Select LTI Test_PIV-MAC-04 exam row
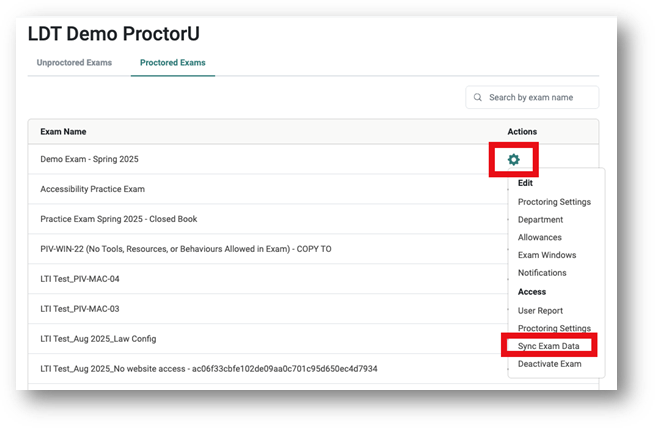Image resolution: width=656 pixels, height=428 pixels. point(87,279)
